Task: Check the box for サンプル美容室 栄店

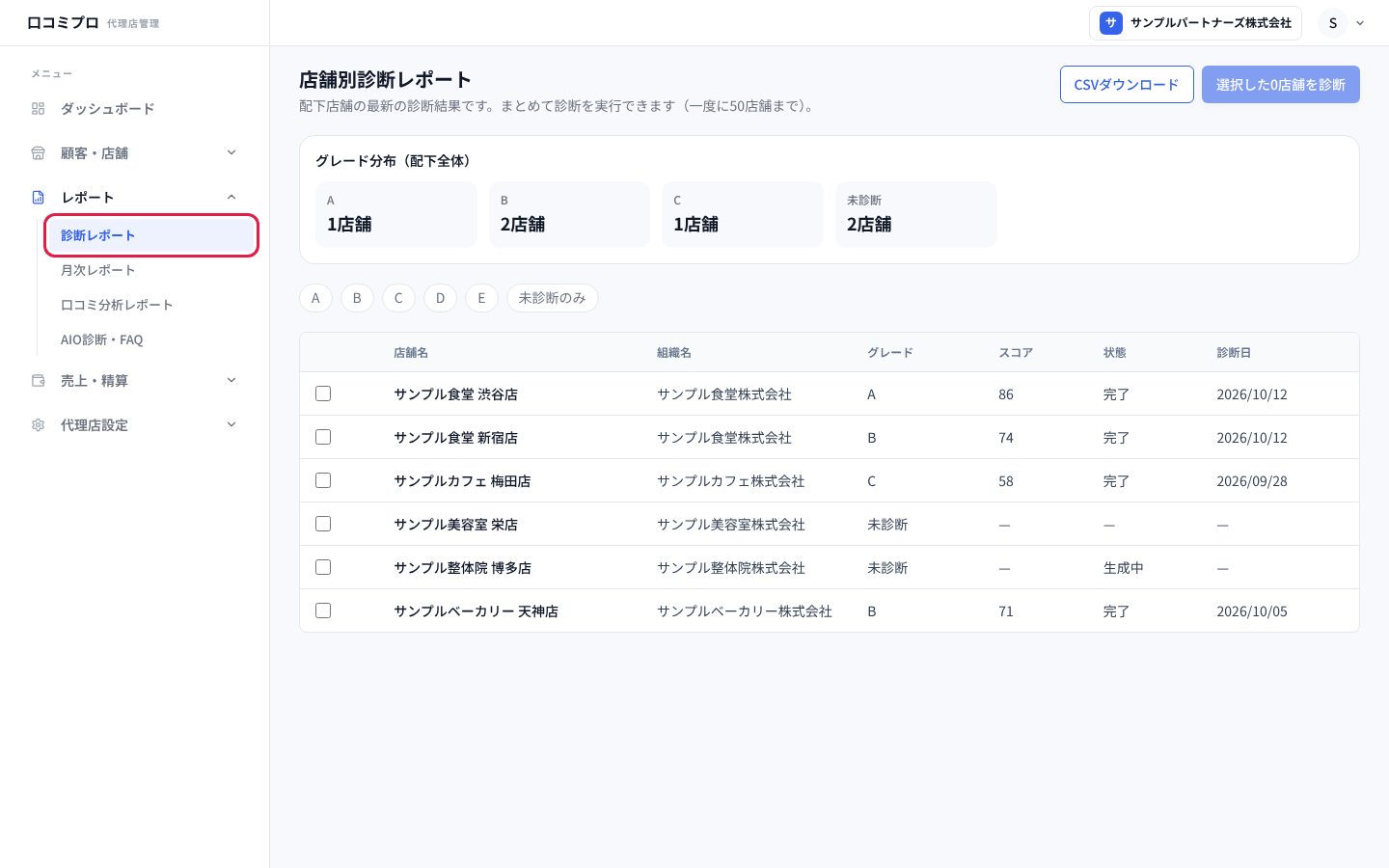Action: click(x=323, y=524)
